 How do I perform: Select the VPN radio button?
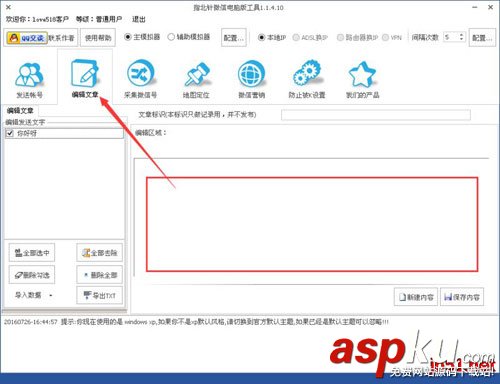385,37
